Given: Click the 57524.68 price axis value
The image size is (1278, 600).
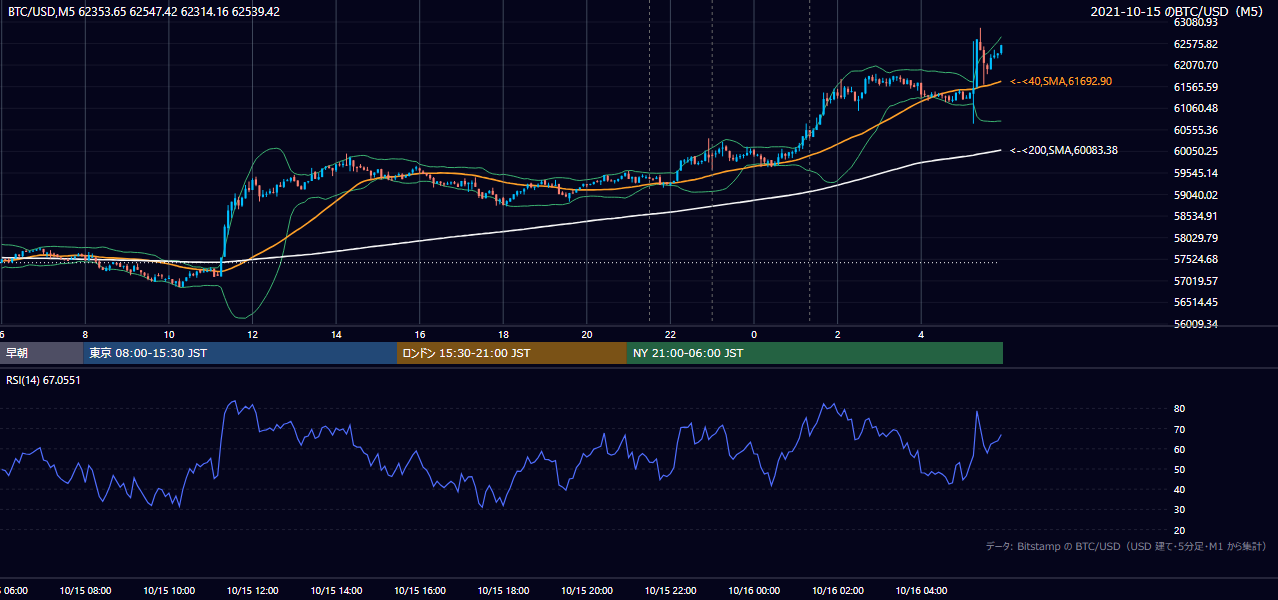Looking at the screenshot, I should (x=1195, y=259).
